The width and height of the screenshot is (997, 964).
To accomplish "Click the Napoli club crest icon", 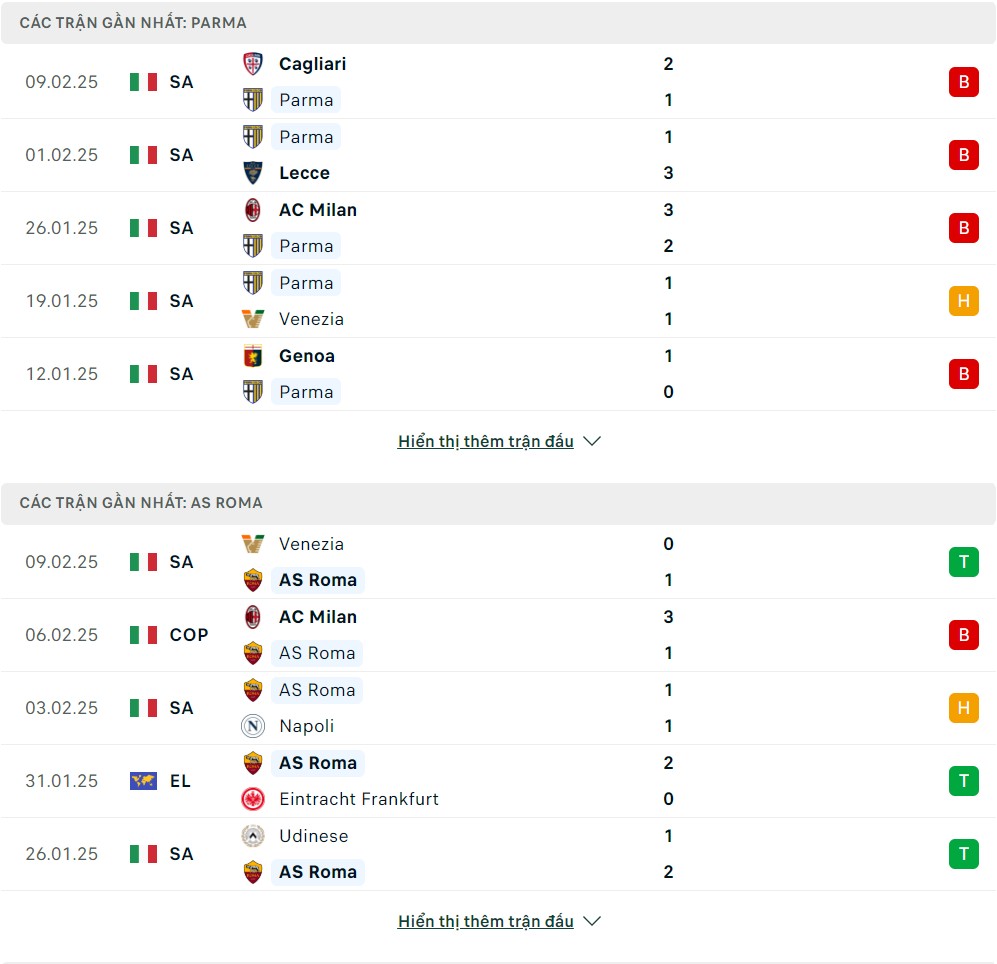I will pos(252,726).
